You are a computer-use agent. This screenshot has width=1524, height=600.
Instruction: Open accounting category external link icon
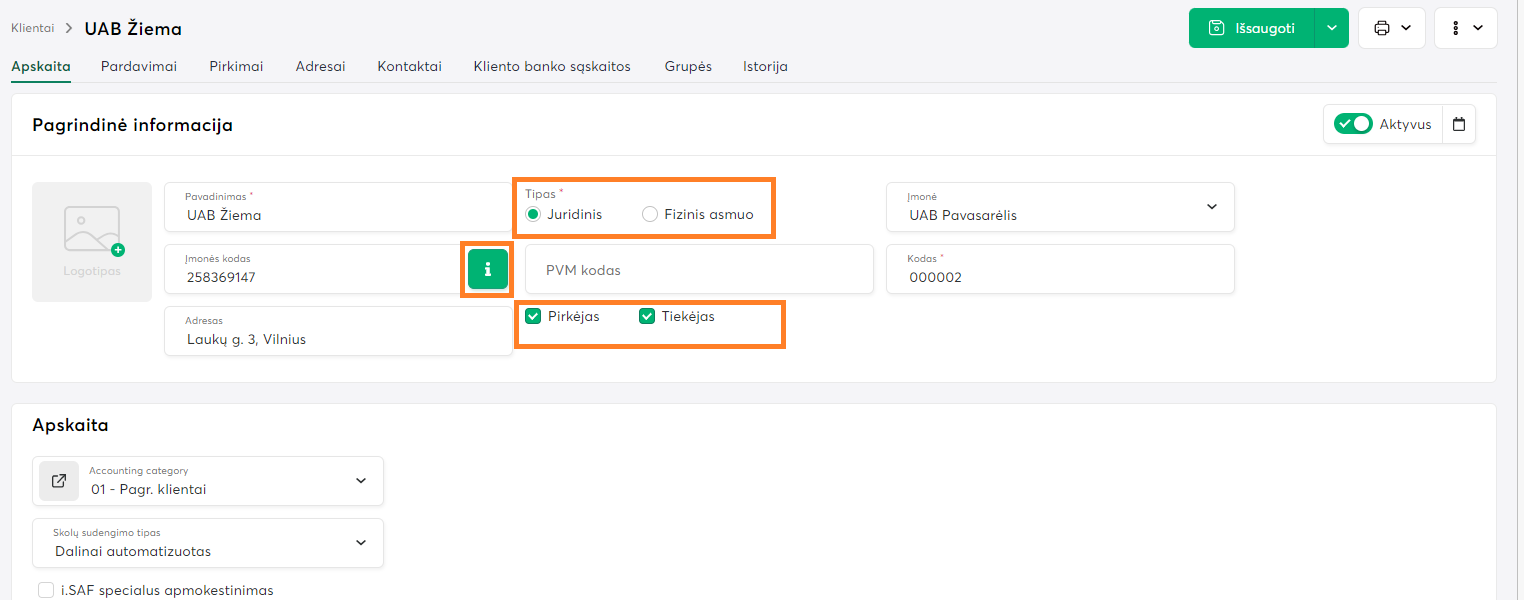(59, 481)
